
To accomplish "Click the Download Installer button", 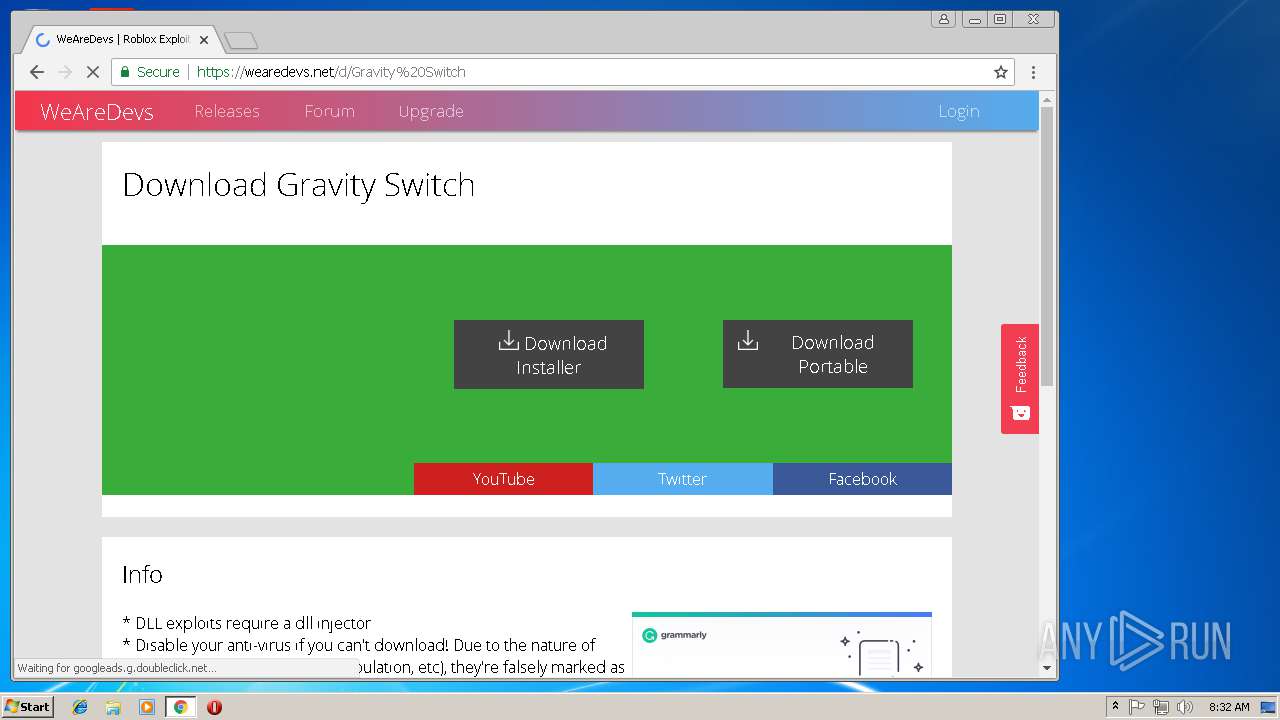I will click(549, 354).
